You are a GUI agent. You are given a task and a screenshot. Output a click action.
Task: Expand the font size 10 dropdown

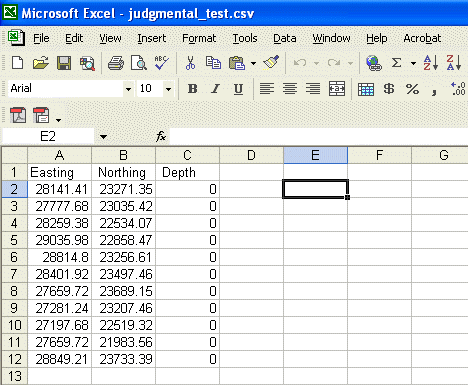tap(168, 89)
